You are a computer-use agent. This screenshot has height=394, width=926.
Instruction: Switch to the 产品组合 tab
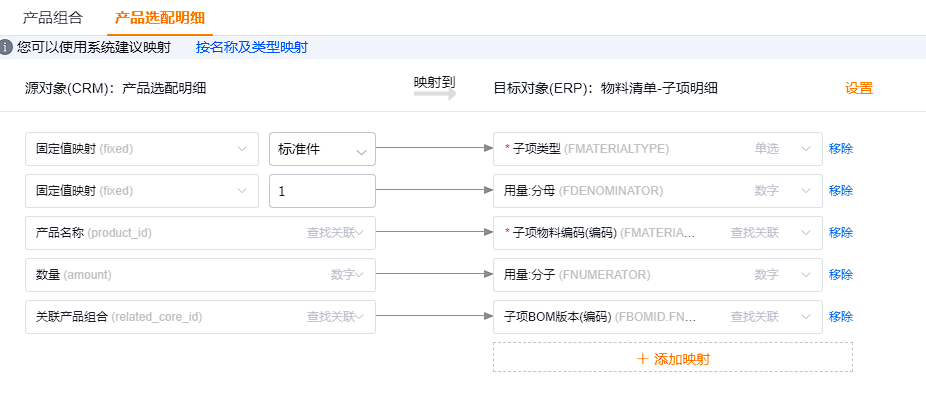click(53, 18)
